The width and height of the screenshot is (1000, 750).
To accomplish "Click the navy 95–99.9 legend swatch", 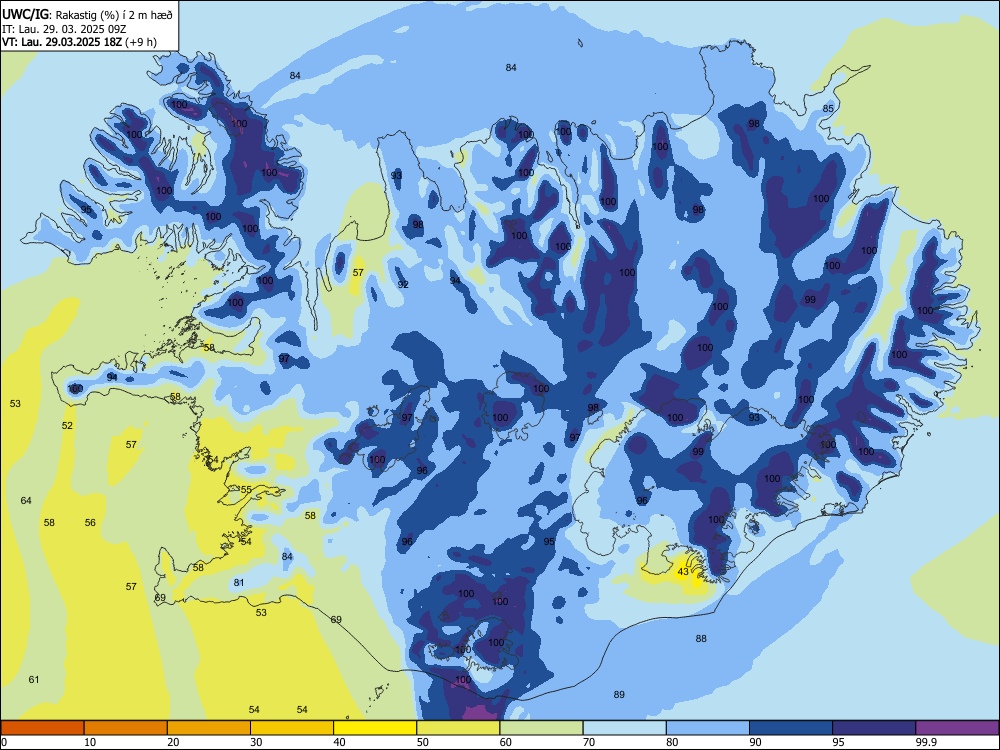I will tap(874, 728).
